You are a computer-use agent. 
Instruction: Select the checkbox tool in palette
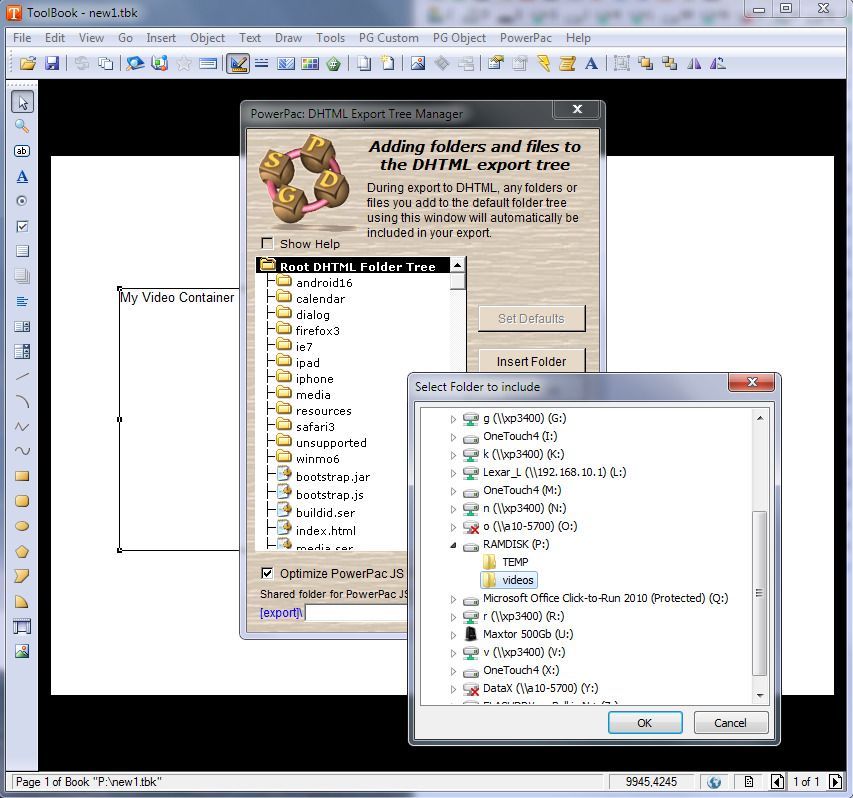22,226
